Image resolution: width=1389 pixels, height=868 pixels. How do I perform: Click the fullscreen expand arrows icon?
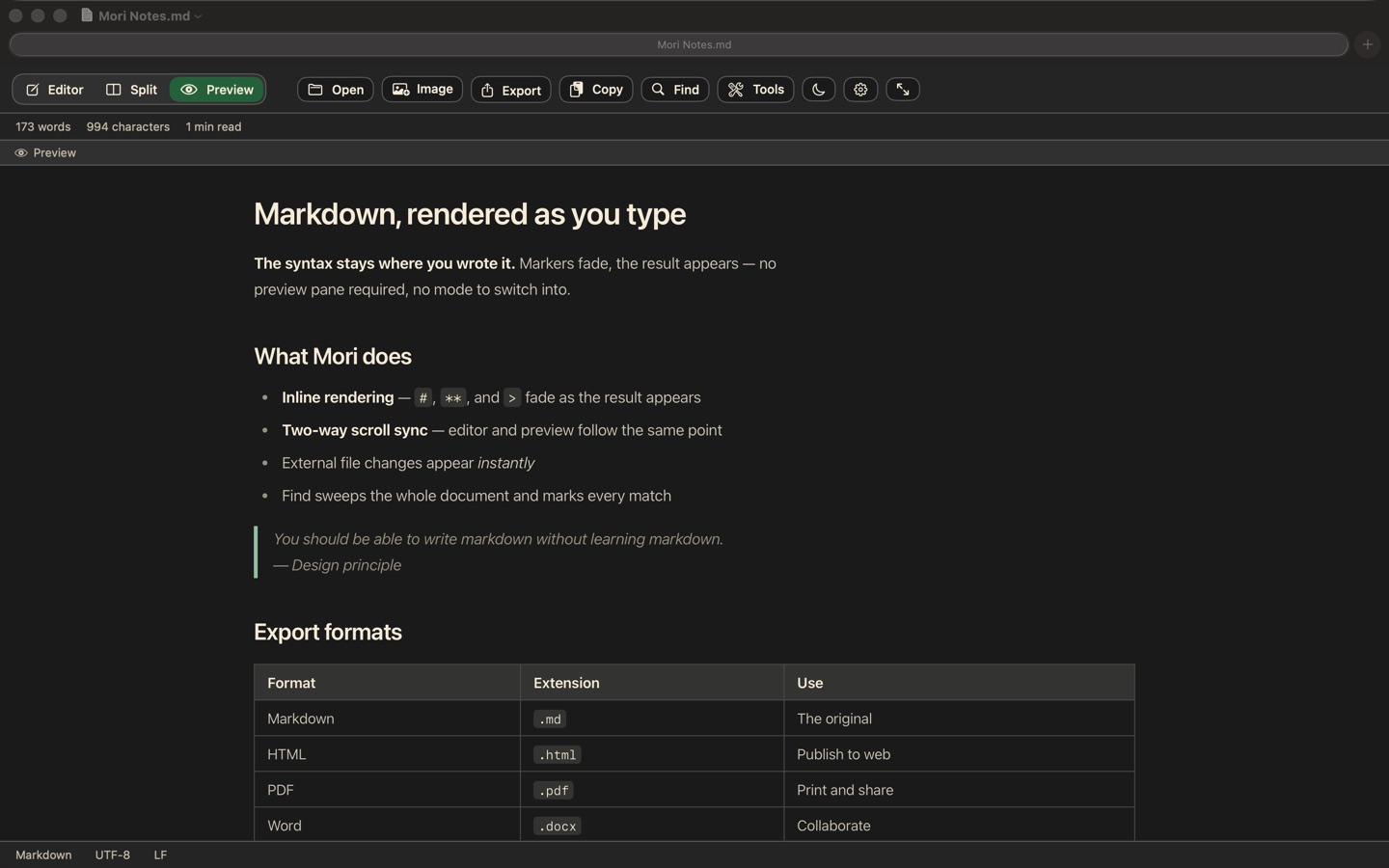pos(903,90)
